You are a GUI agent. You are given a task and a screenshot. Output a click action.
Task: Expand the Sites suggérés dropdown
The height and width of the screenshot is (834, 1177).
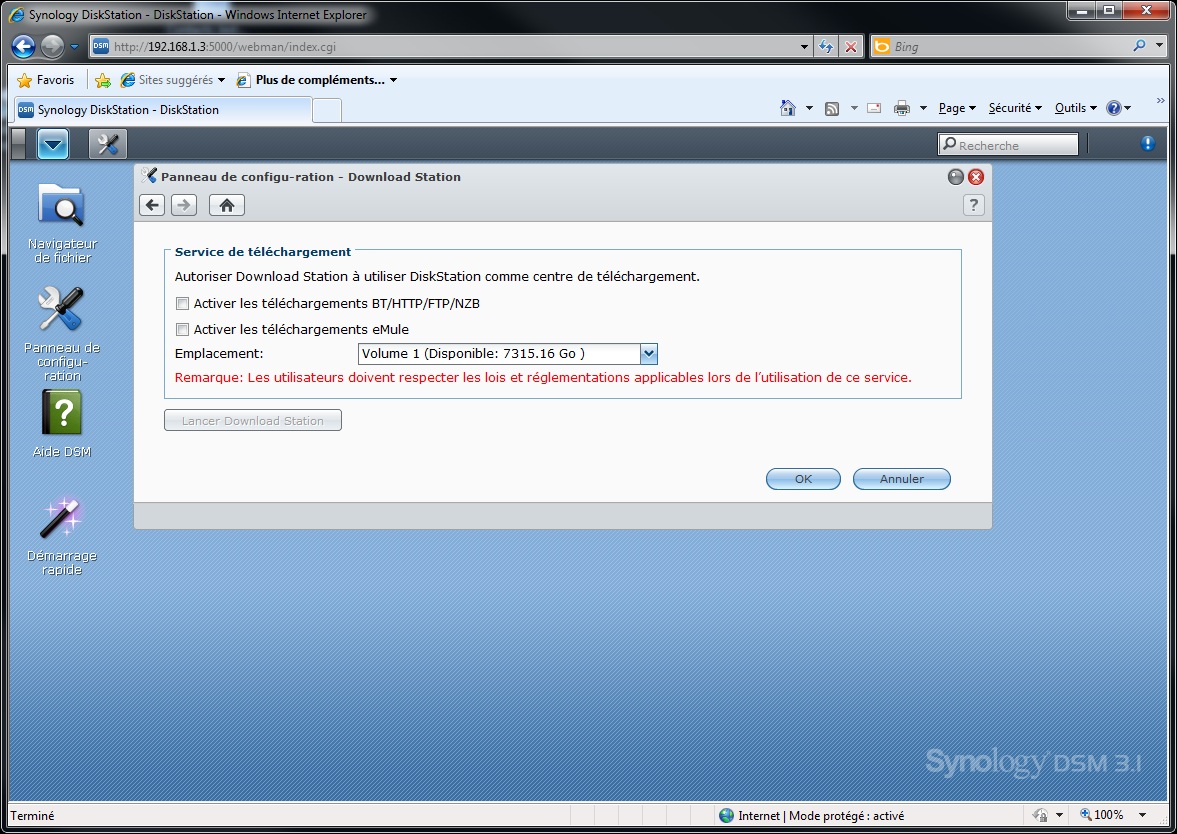point(221,80)
